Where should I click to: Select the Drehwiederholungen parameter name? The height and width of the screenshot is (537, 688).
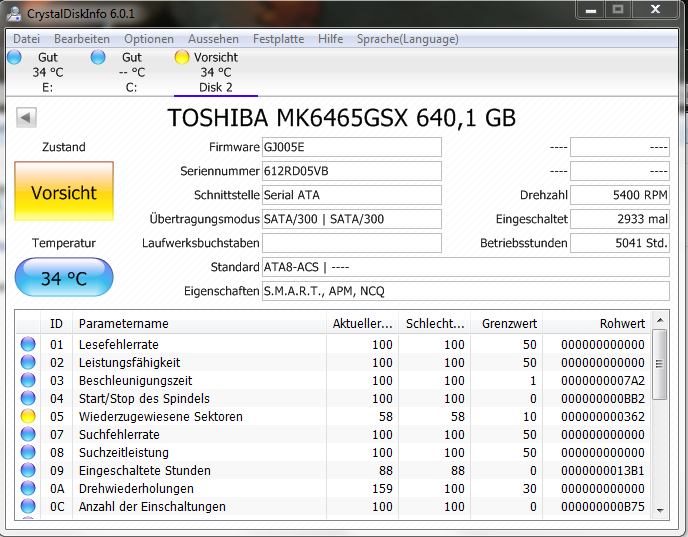[136, 488]
